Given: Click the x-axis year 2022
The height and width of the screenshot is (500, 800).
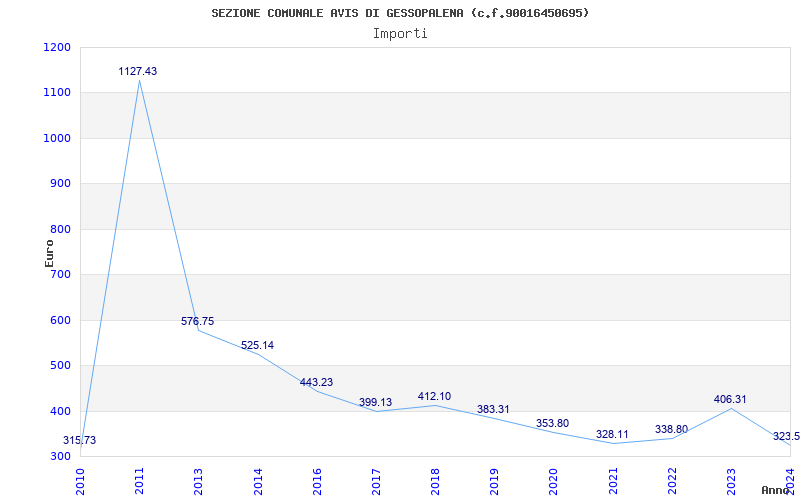Looking at the screenshot, I should coord(672,481).
